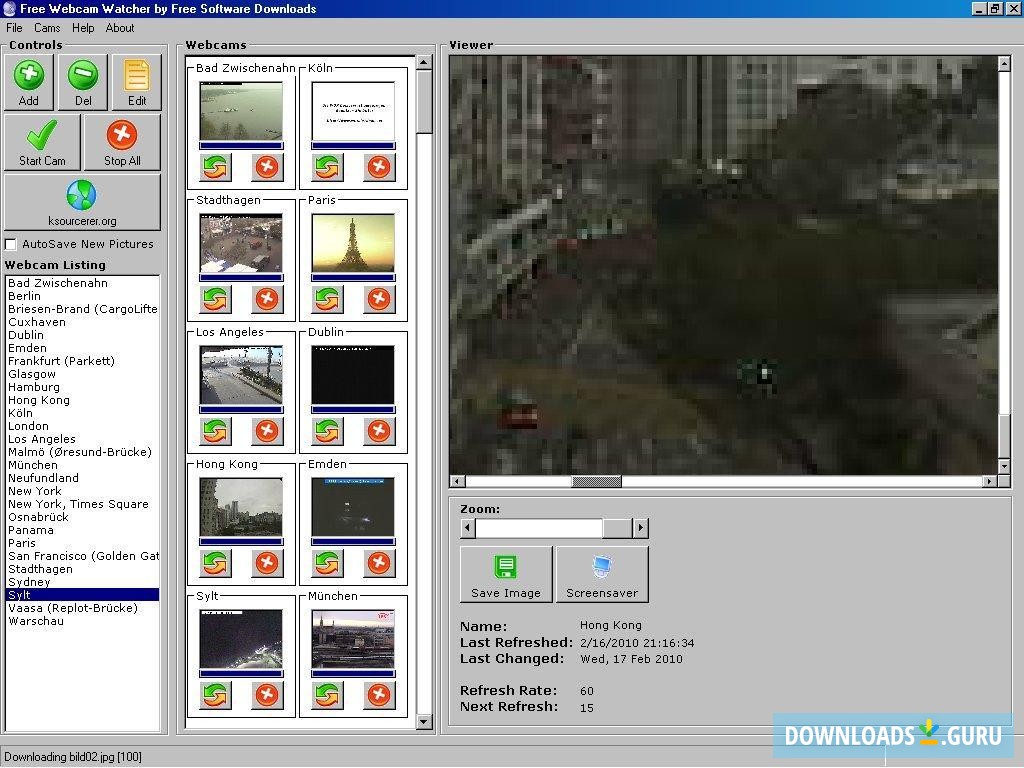Click the Del webcam button

[83, 82]
